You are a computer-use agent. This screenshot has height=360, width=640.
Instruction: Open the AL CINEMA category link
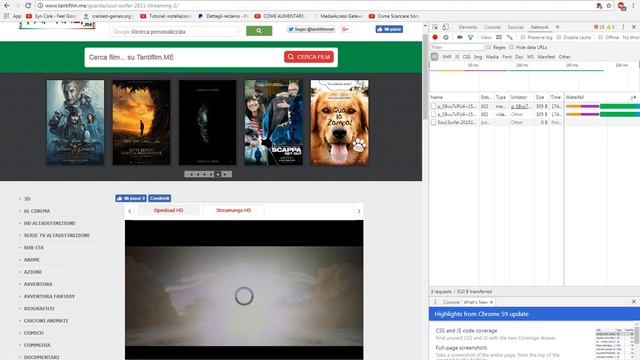pyautogui.click(x=37, y=211)
